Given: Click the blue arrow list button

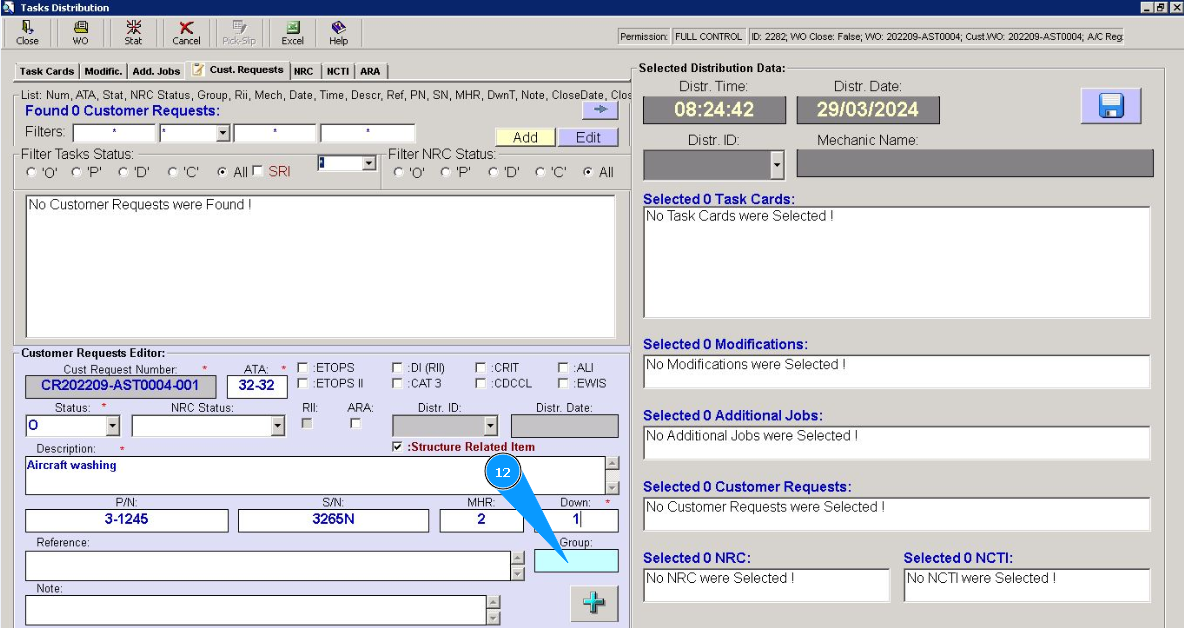Looking at the screenshot, I should click(x=600, y=110).
